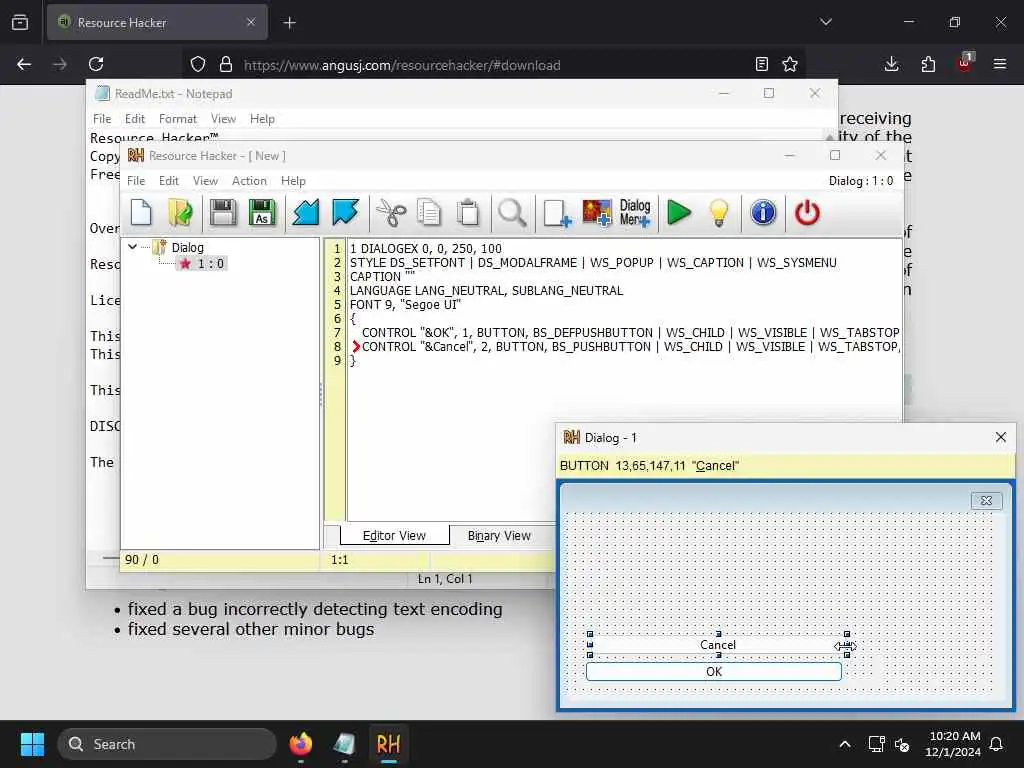Click the red power exit icon
Viewport: 1024px width, 768px height.
tap(807, 213)
